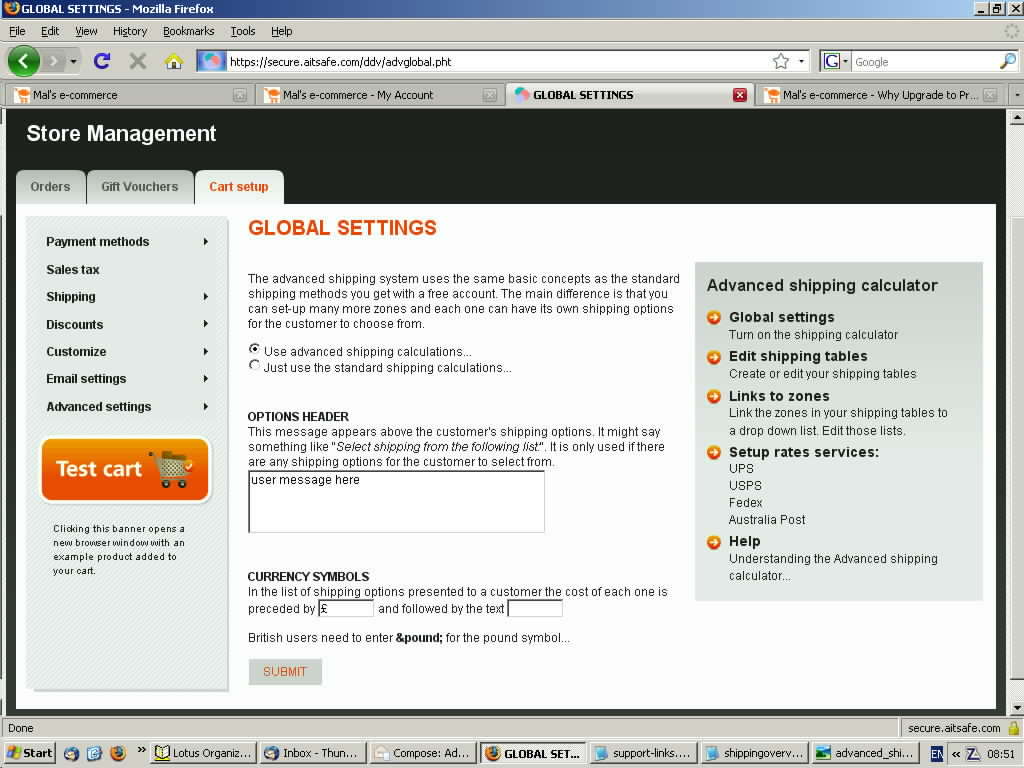Open Understanding the Advanced shipping calculator link
This screenshot has height=768, width=1024.
(833, 567)
